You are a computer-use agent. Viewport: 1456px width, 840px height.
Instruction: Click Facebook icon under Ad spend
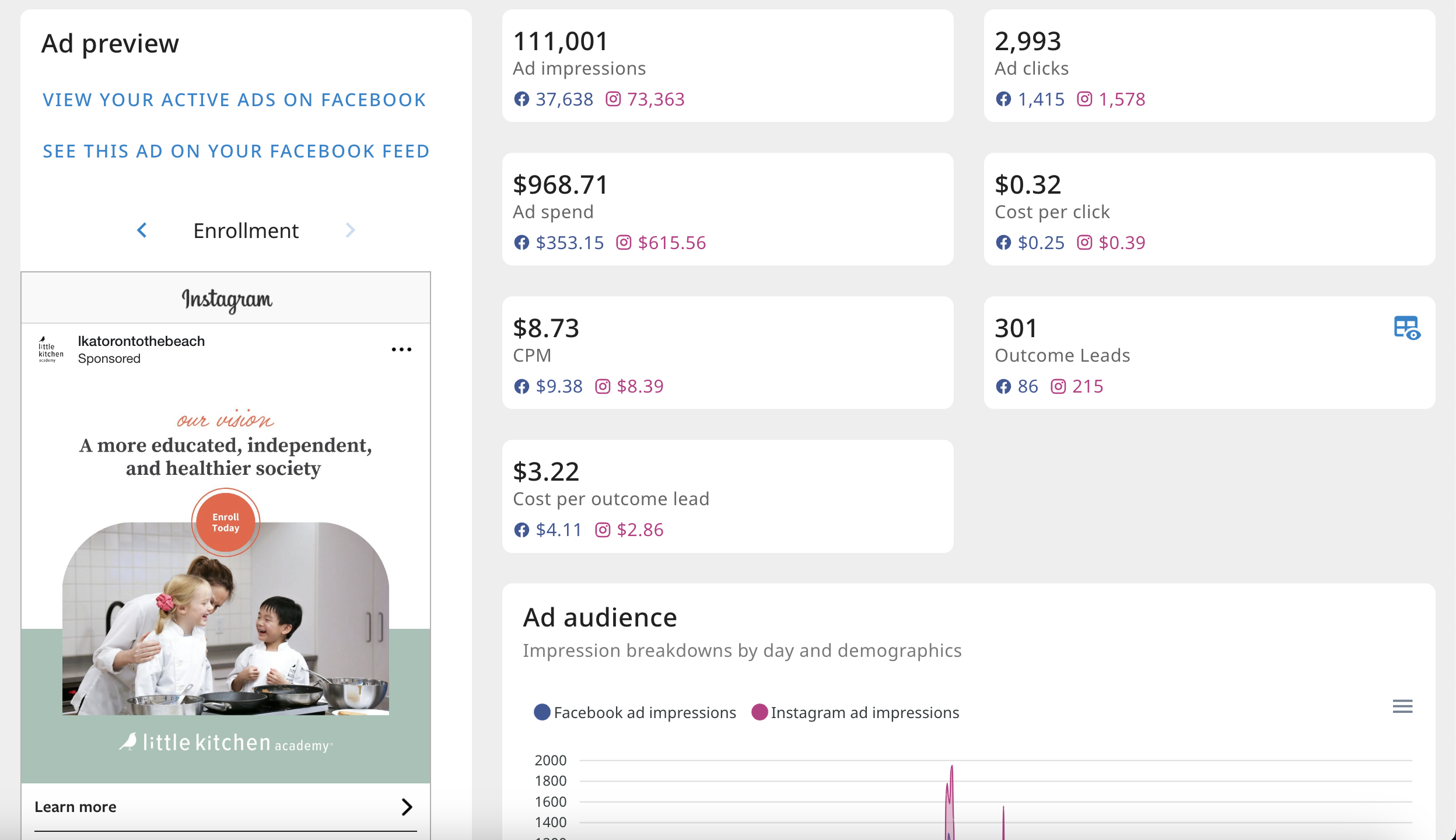click(x=521, y=243)
